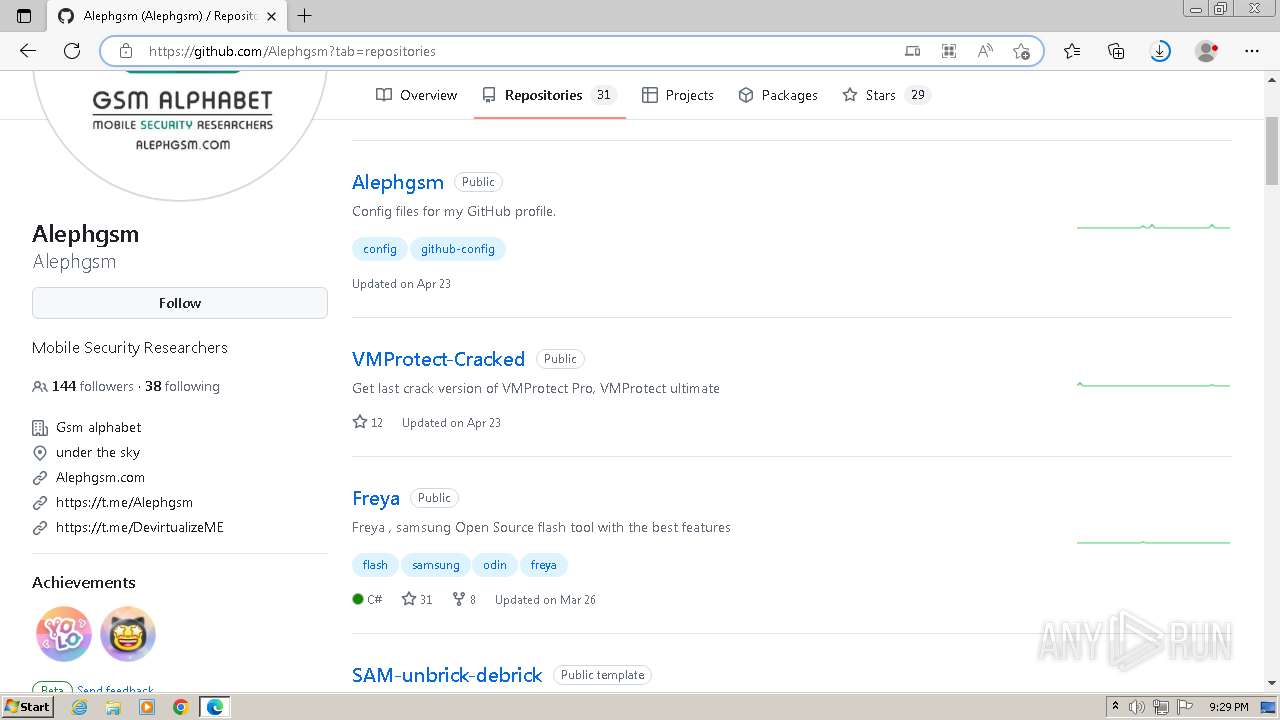Open the Packages tab
Viewport: 1280px width, 720px height.
tap(778, 95)
